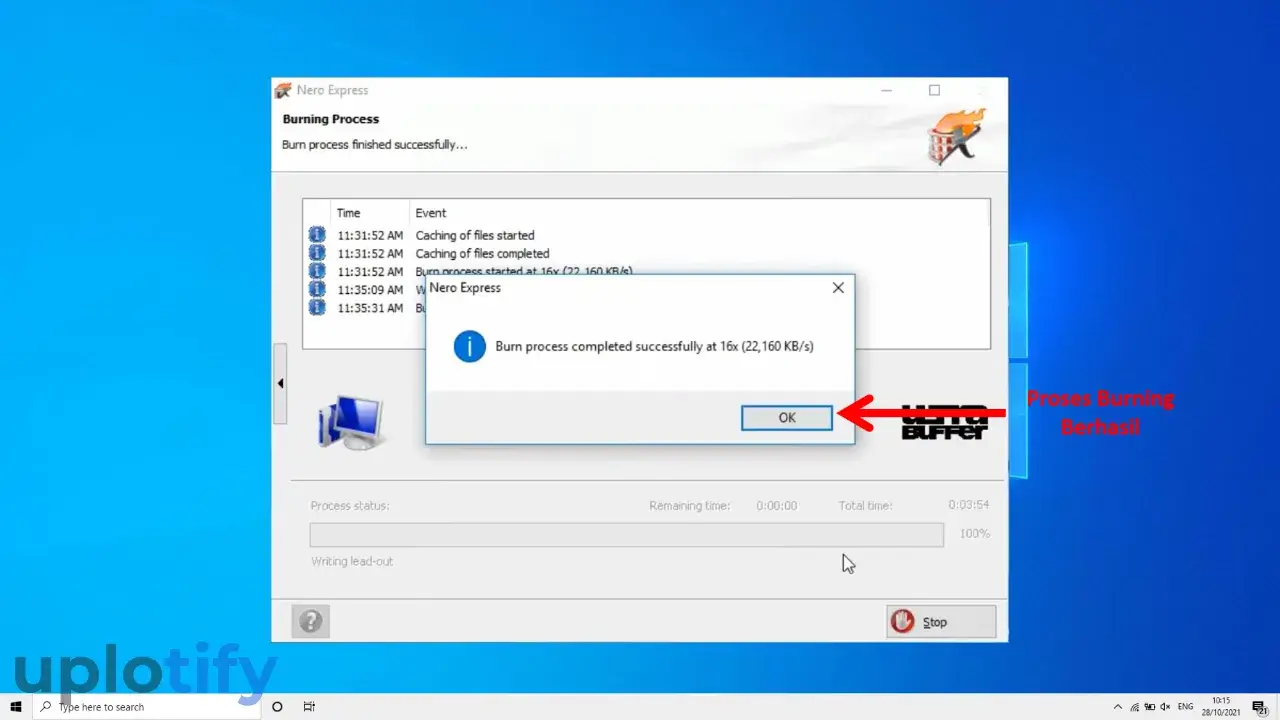Click the Stop button

pyautogui.click(x=941, y=622)
